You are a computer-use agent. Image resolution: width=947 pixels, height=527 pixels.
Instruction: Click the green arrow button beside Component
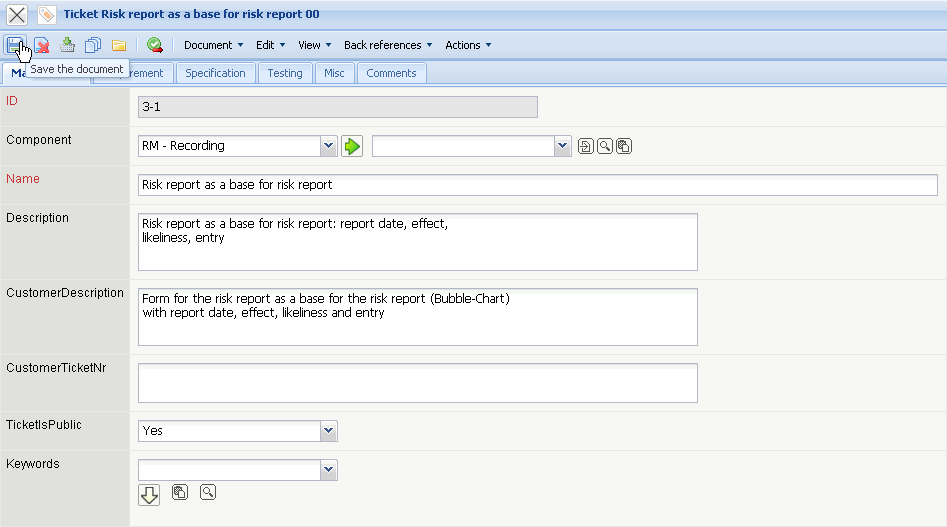point(351,146)
